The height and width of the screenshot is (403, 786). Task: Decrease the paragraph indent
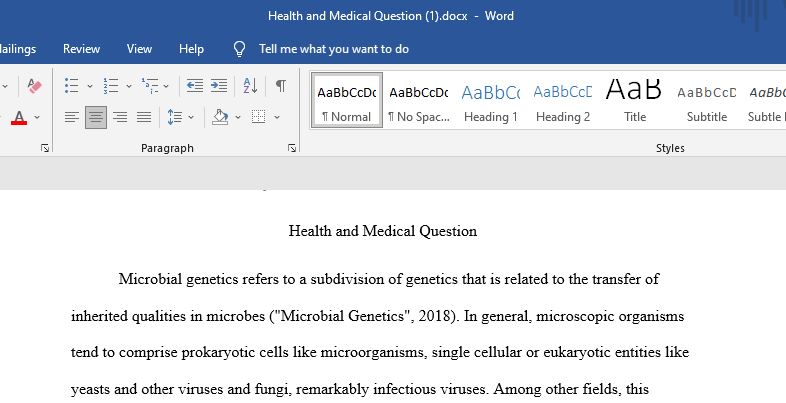(194, 86)
